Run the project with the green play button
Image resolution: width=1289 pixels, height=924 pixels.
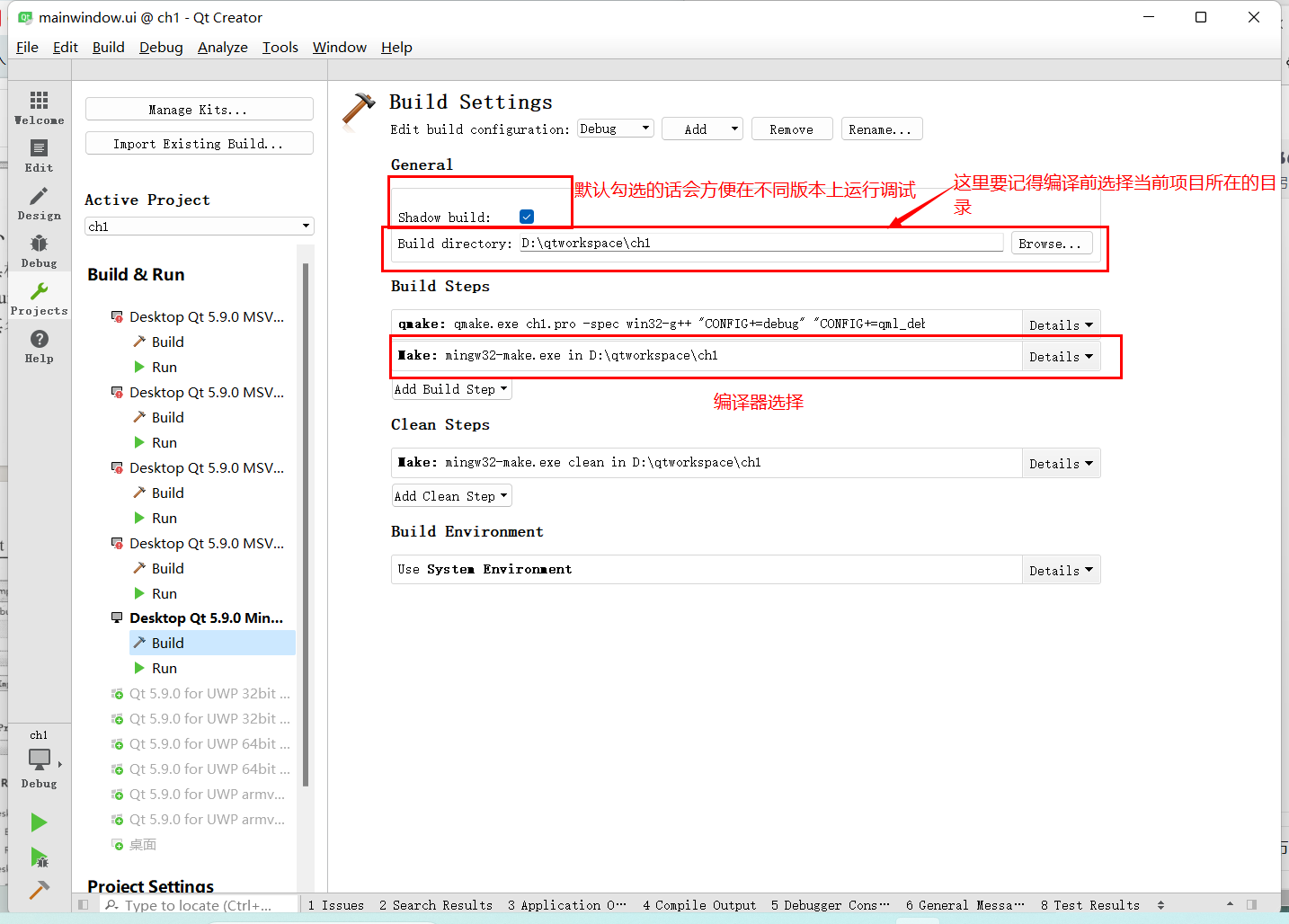click(39, 822)
